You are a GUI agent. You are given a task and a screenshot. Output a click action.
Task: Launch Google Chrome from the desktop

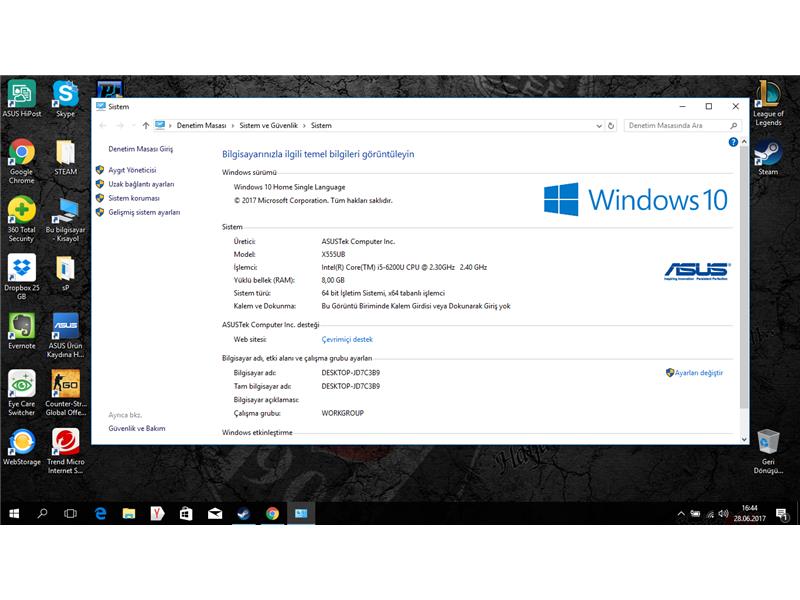click(21, 161)
